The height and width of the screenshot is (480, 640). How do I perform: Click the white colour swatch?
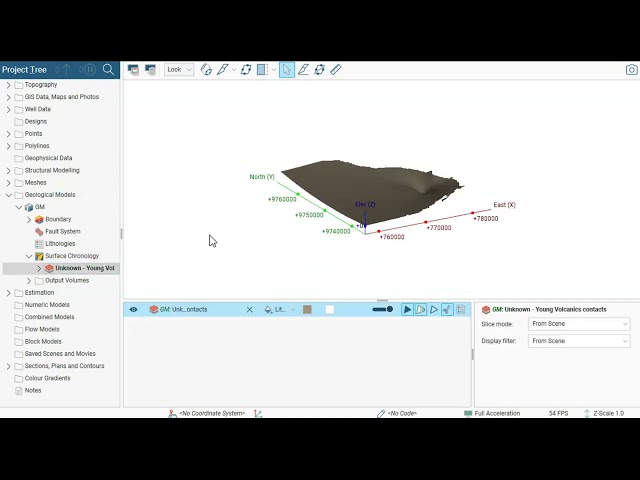(x=330, y=310)
